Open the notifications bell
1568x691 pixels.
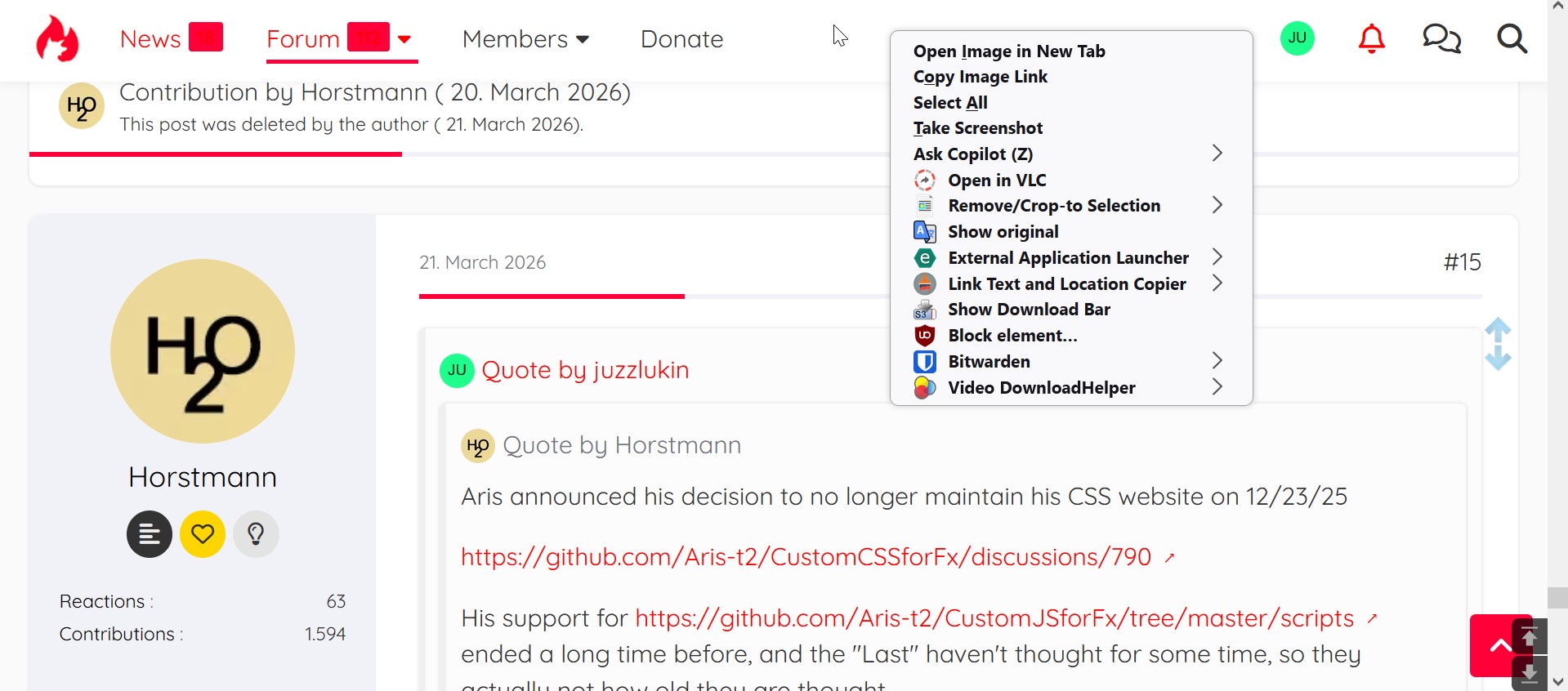point(1371,39)
